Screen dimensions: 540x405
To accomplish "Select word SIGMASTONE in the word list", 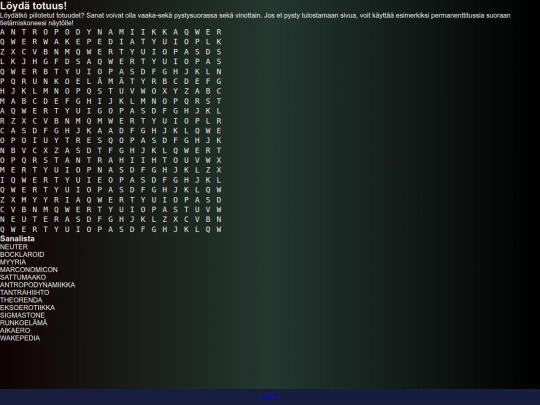I will click(x=22, y=315).
